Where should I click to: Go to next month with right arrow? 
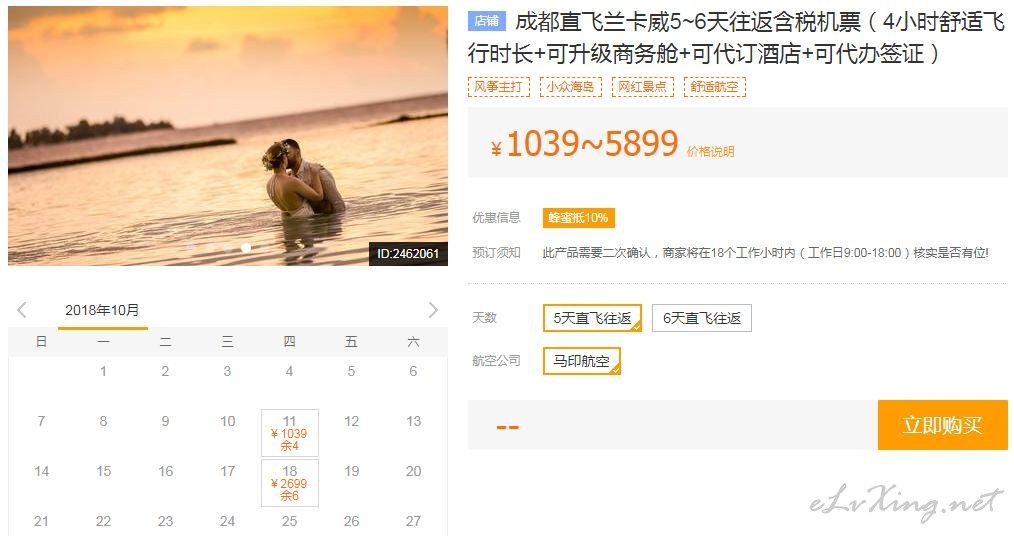pos(433,310)
